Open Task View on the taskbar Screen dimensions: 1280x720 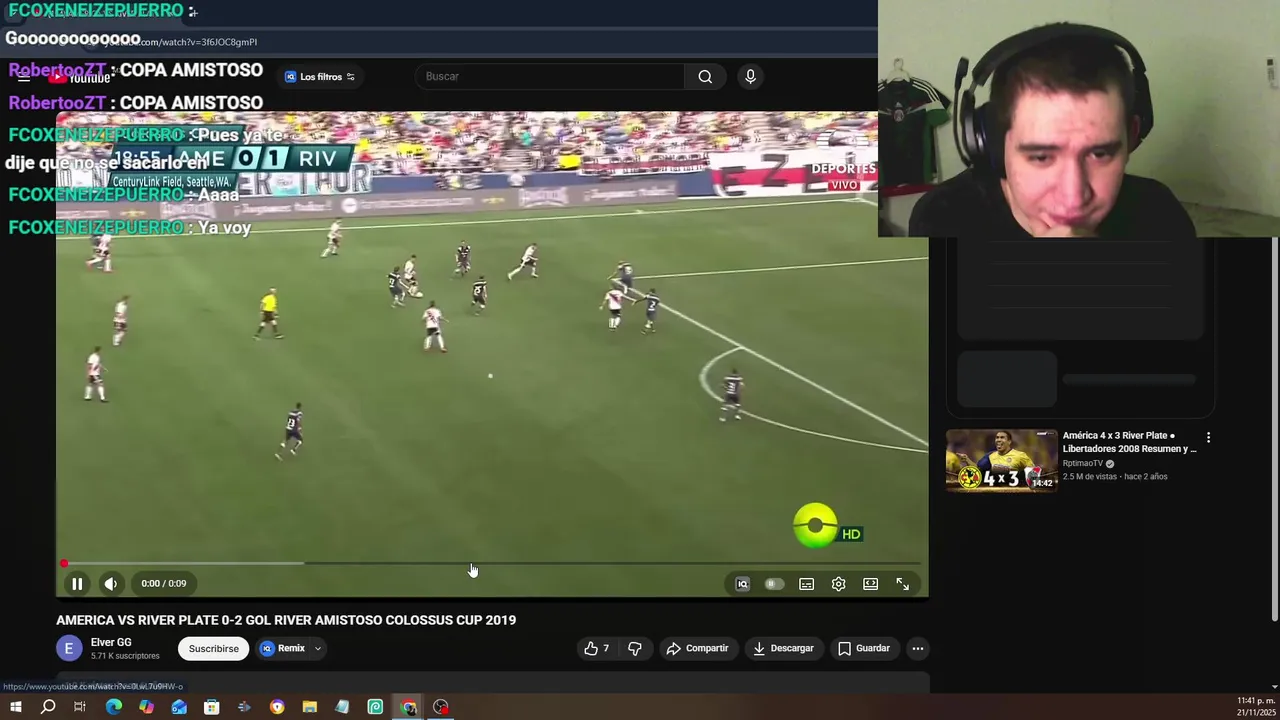coord(80,707)
